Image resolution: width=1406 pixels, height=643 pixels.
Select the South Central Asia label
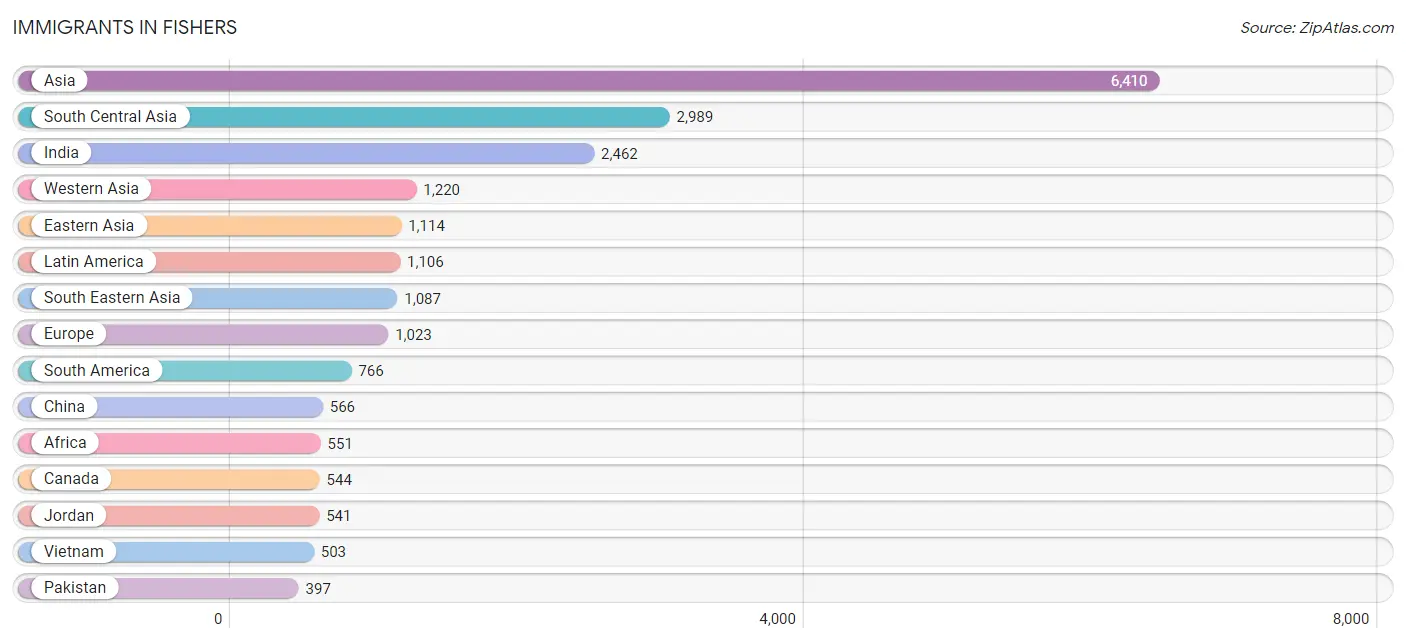pos(110,117)
